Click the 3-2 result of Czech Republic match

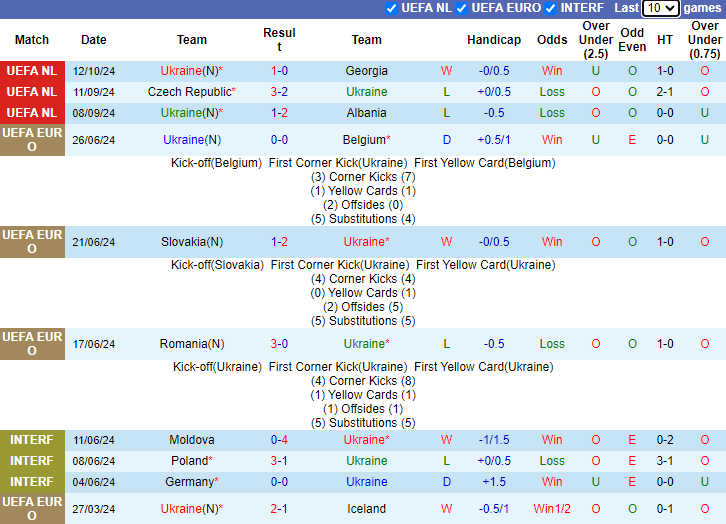pyautogui.click(x=279, y=92)
